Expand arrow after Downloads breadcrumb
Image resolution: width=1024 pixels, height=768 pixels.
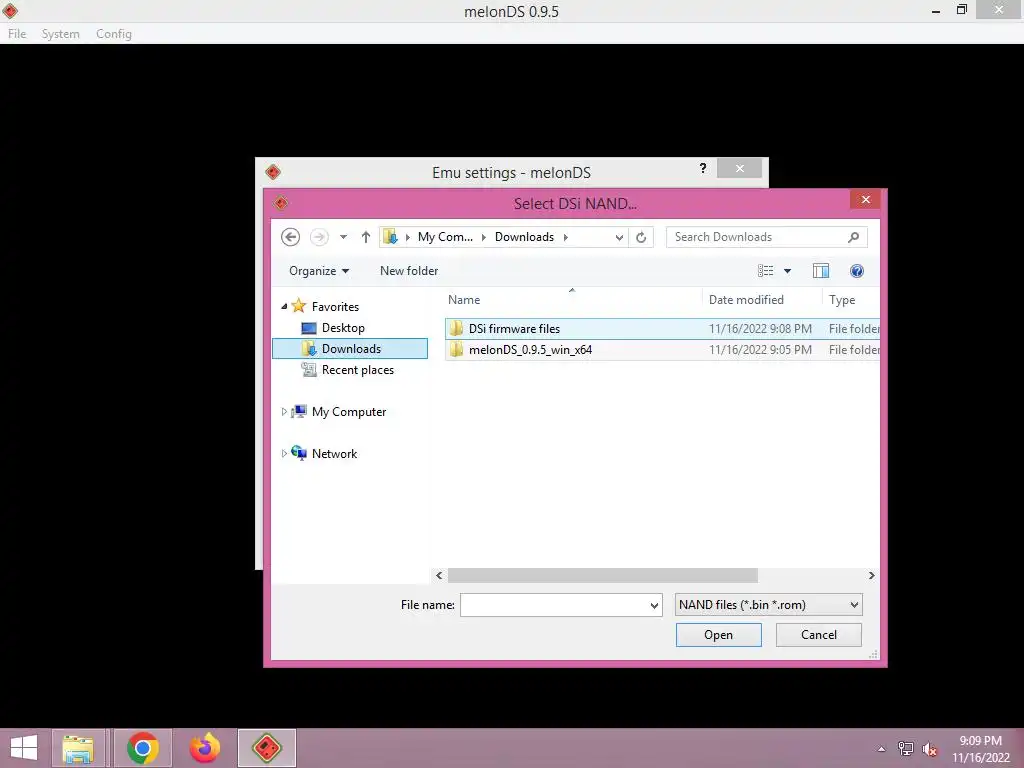pos(566,237)
